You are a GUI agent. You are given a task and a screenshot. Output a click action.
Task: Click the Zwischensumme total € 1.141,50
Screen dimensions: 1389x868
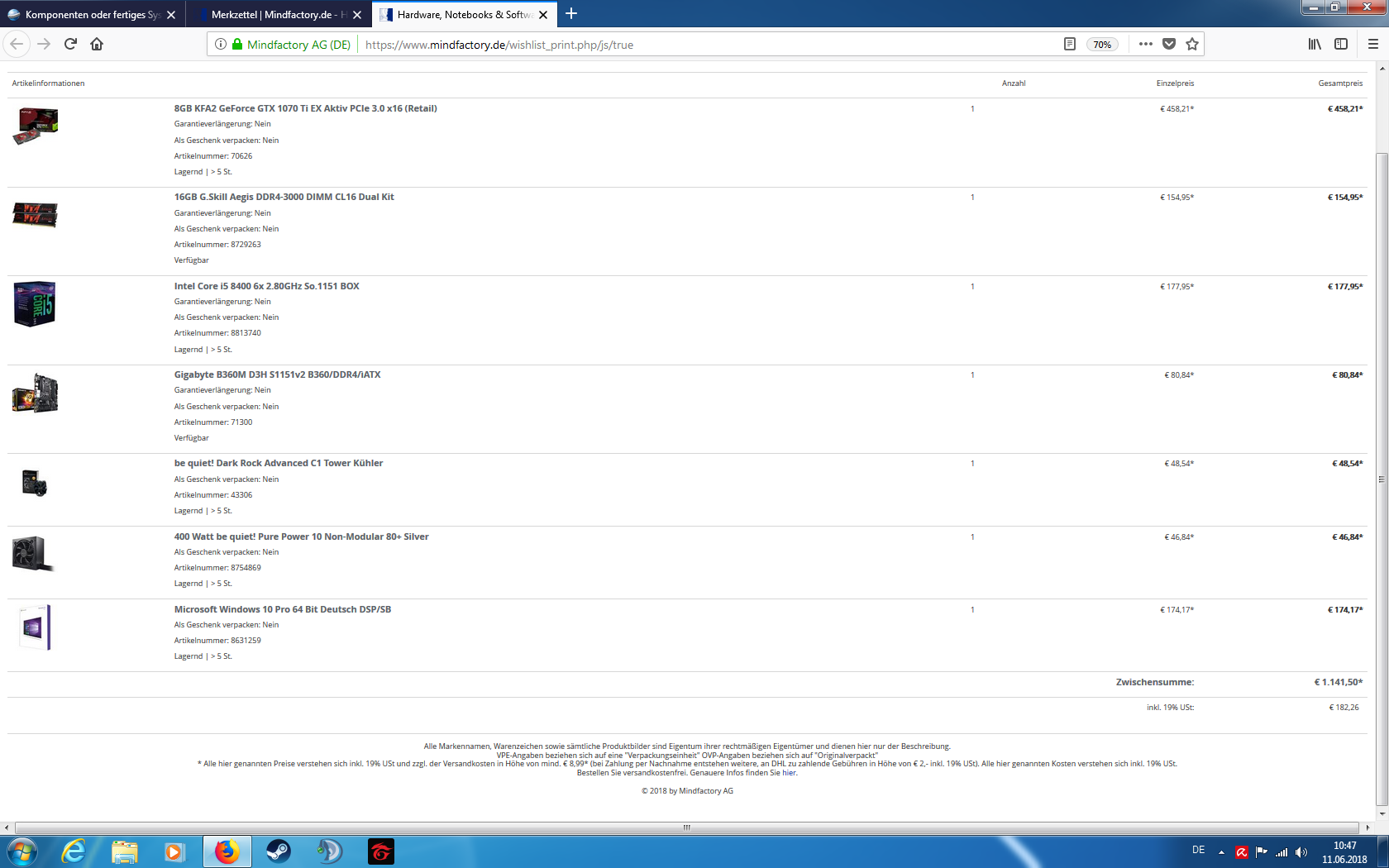tap(1338, 682)
